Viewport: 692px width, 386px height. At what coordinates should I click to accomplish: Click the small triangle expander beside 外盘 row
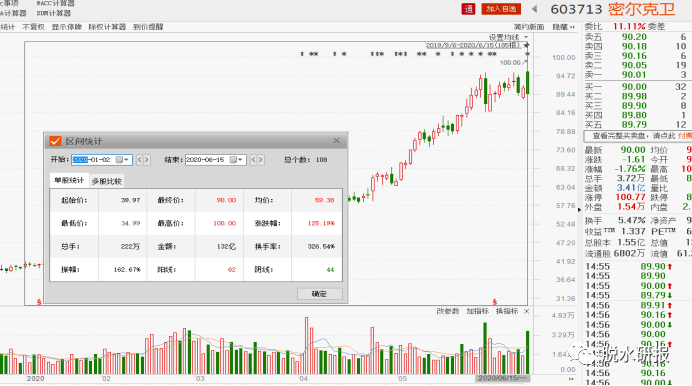(x=579, y=209)
